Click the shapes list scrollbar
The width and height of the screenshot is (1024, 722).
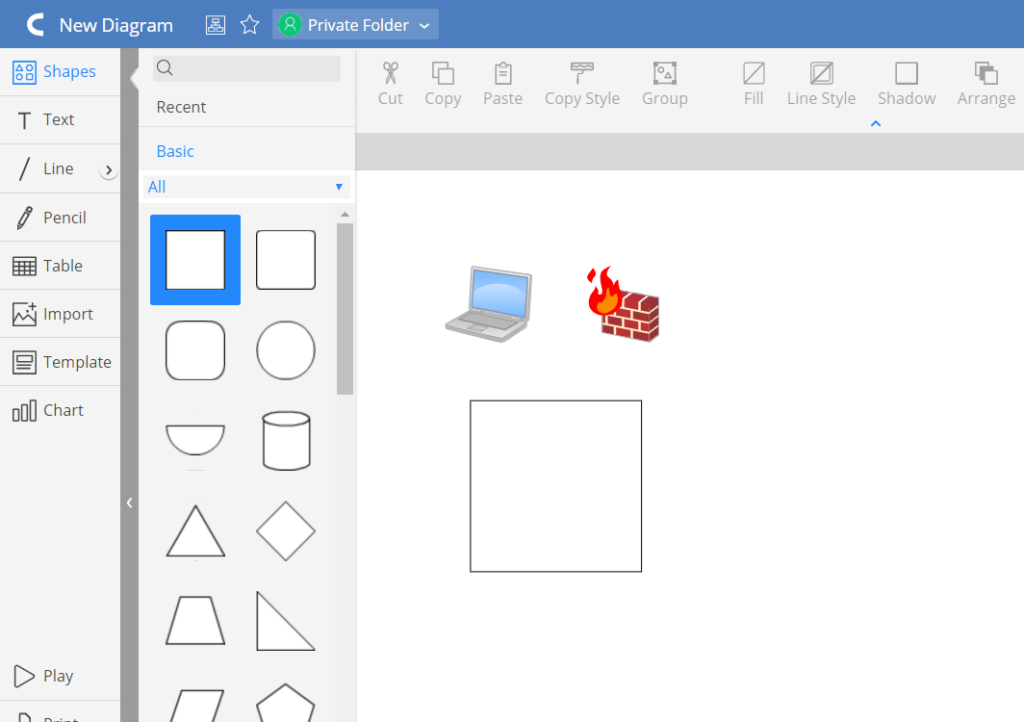pyautogui.click(x=345, y=309)
